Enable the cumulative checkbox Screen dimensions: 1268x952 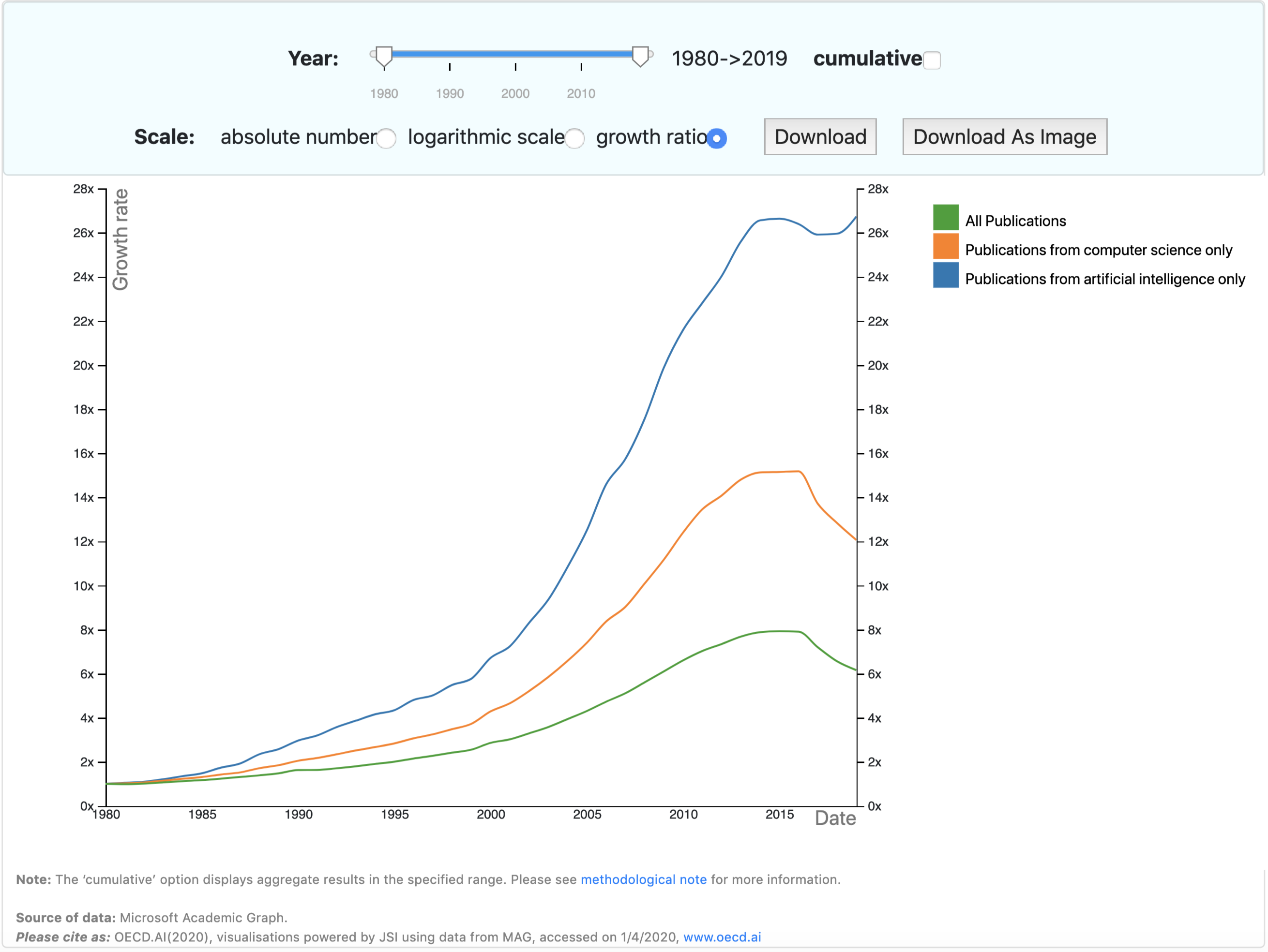[x=933, y=59]
